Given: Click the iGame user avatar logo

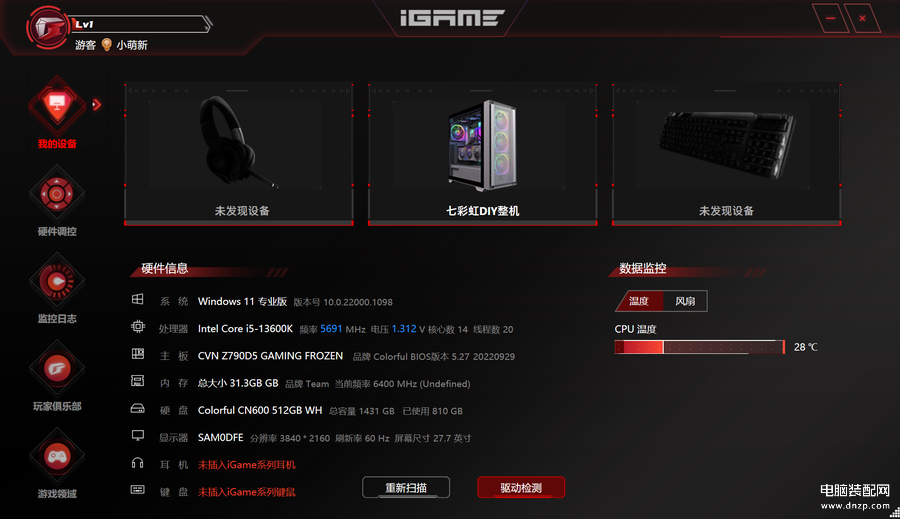Looking at the screenshot, I should 48,27.
